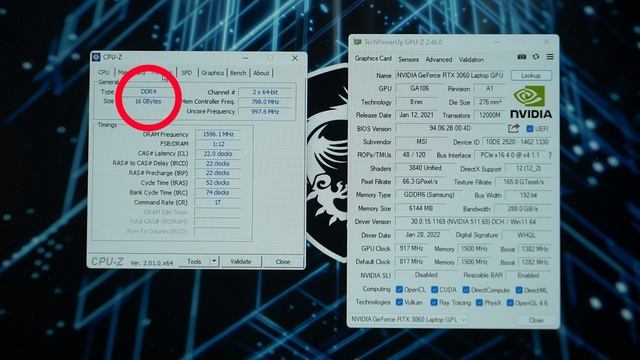Click the Shaders value 3840 Unified
Screen dimensions: 640x360
click(425, 168)
